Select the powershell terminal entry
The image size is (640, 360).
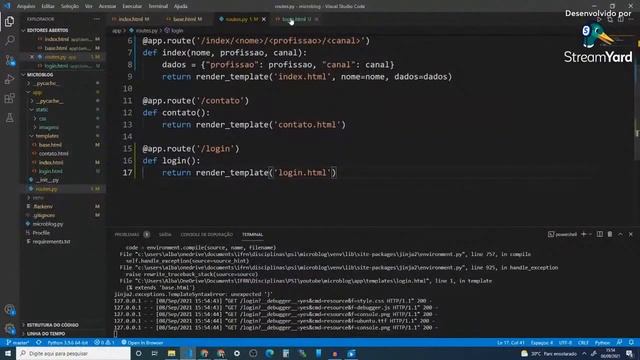(562, 234)
